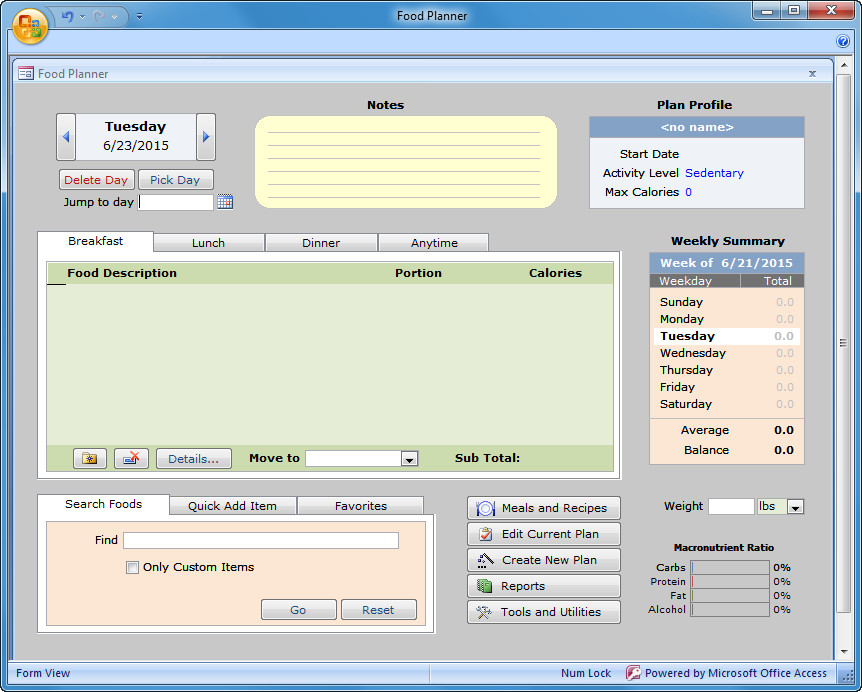Expand the Move to dropdown
The width and height of the screenshot is (862, 692).
pos(409,459)
